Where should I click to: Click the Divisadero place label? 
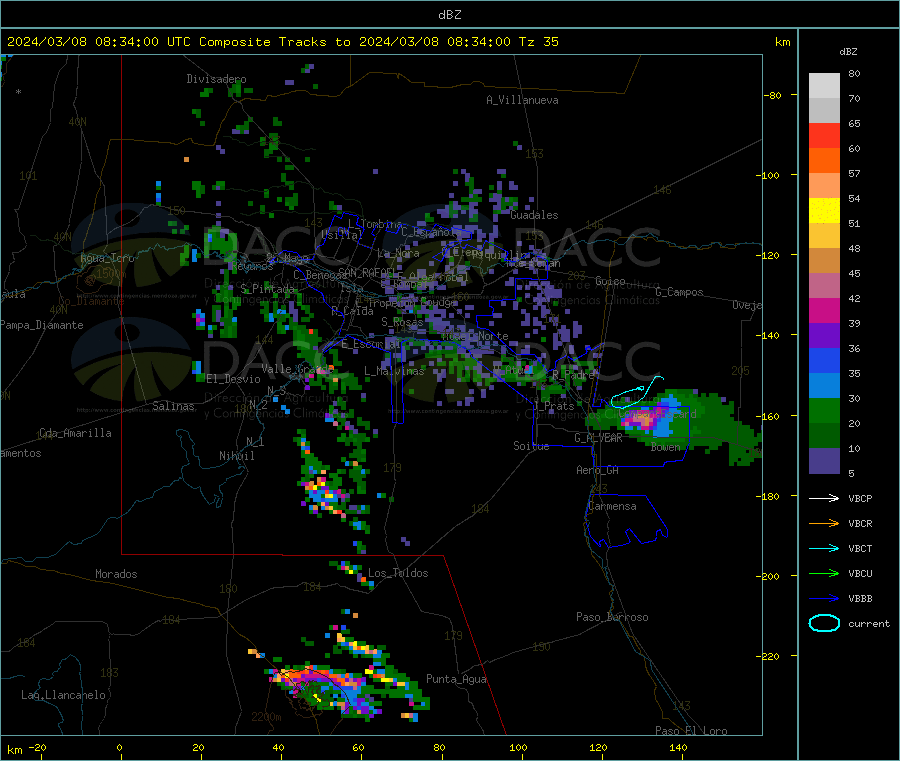point(216,79)
